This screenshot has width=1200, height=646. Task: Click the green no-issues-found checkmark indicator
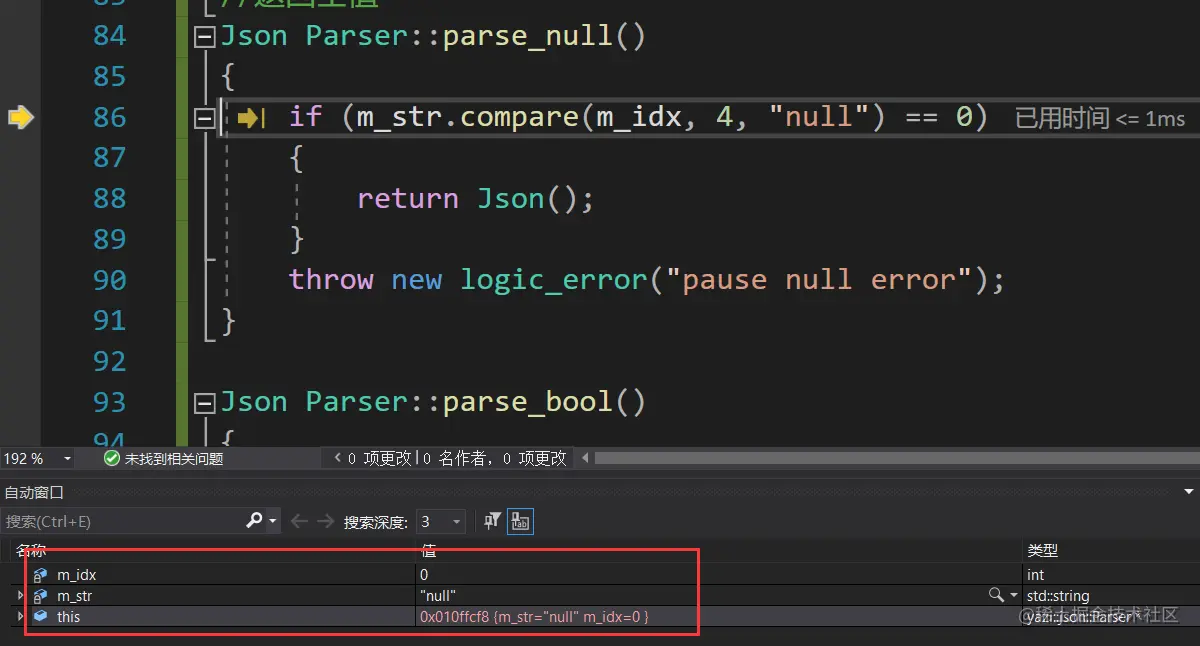tap(112, 458)
